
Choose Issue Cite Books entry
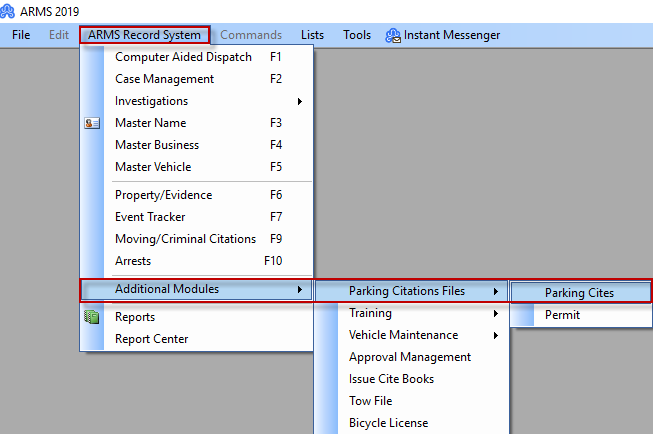coord(411,379)
